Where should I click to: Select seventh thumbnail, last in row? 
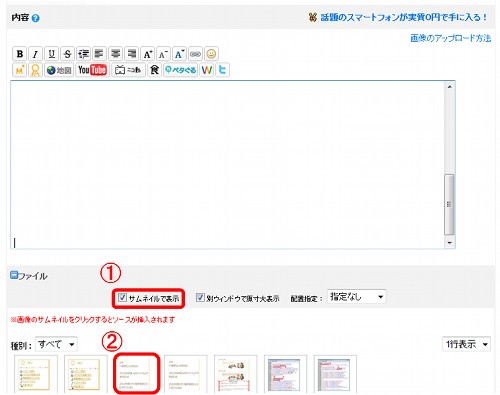(x=335, y=374)
